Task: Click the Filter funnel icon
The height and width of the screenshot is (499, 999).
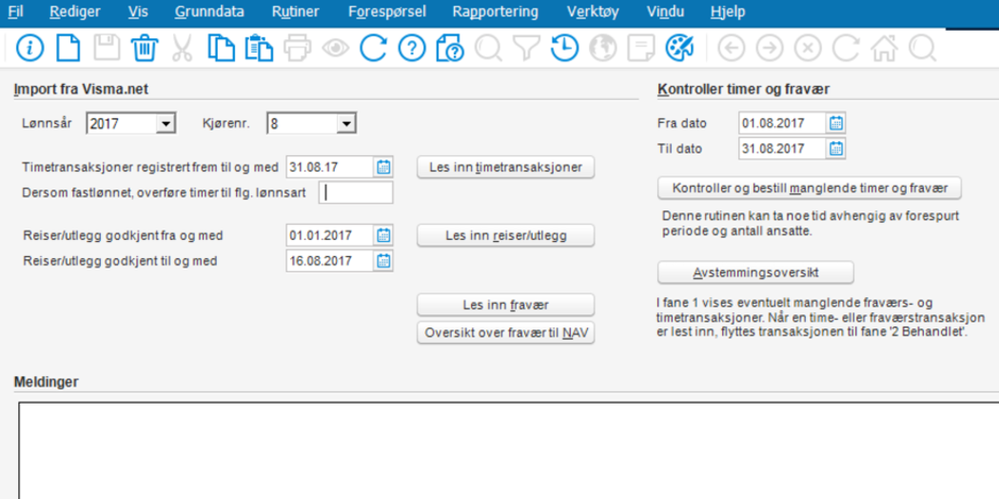Action: pos(526,48)
